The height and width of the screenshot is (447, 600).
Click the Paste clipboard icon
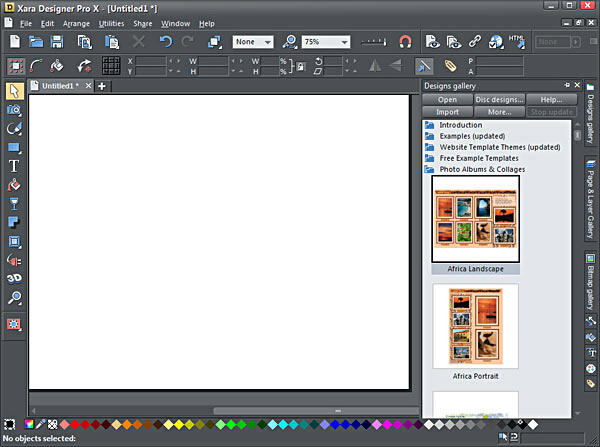(112, 41)
